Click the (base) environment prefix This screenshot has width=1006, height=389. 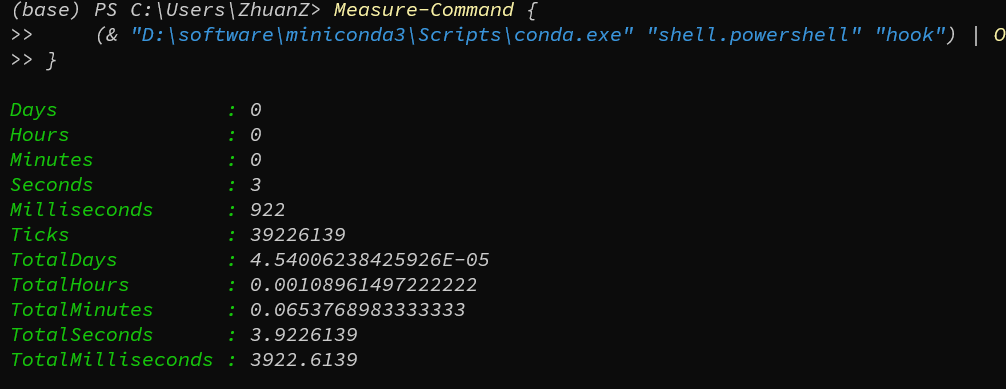click(46, 10)
